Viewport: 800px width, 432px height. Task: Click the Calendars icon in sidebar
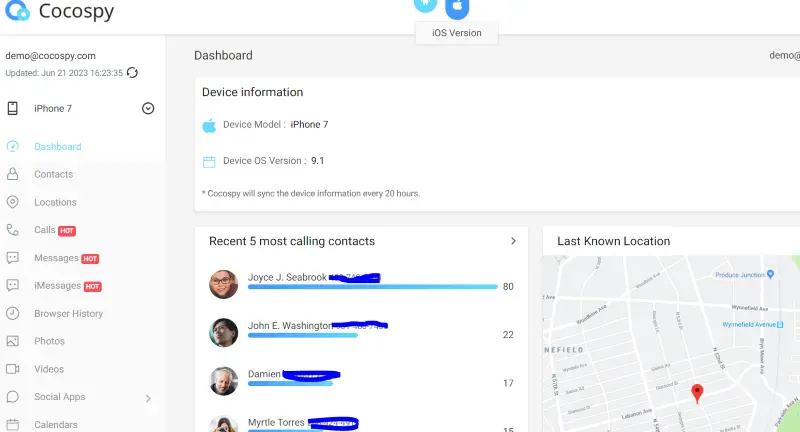13,424
